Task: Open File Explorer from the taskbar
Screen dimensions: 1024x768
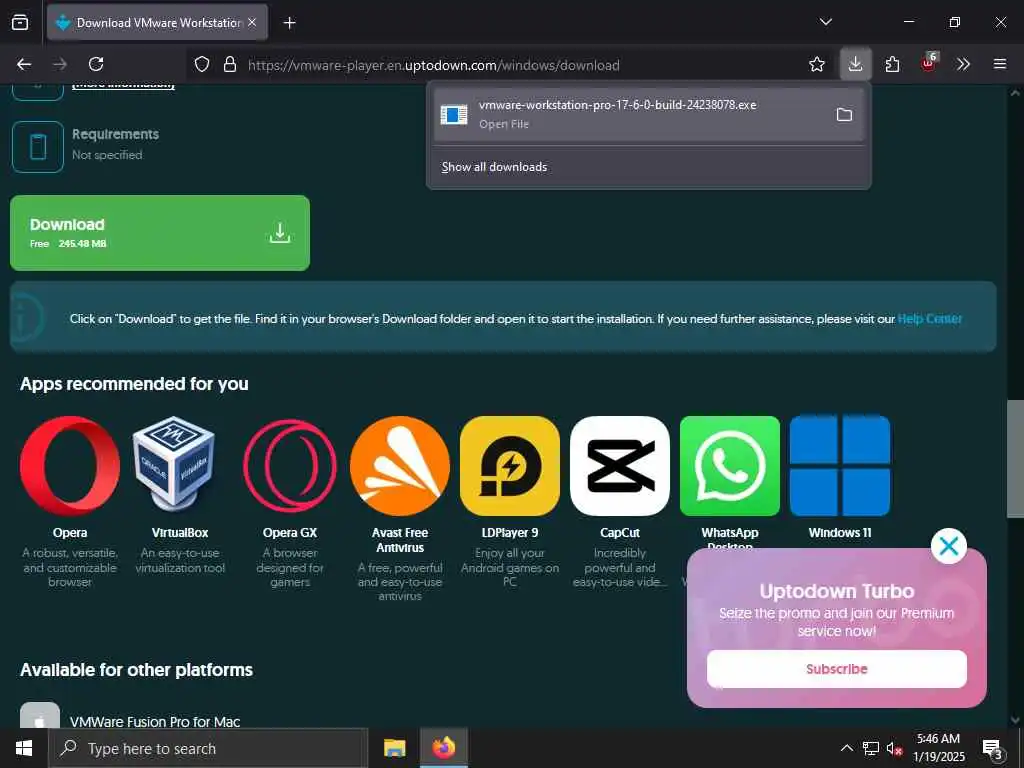Action: pyautogui.click(x=394, y=748)
